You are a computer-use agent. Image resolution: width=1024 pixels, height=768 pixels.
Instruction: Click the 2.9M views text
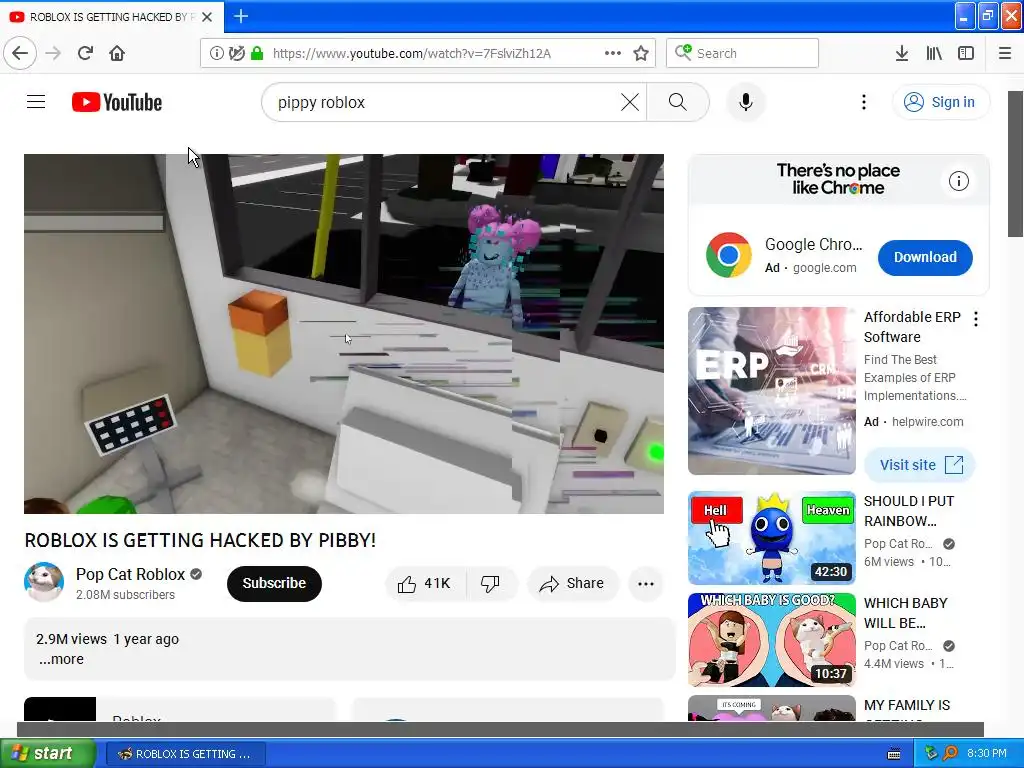click(71, 639)
